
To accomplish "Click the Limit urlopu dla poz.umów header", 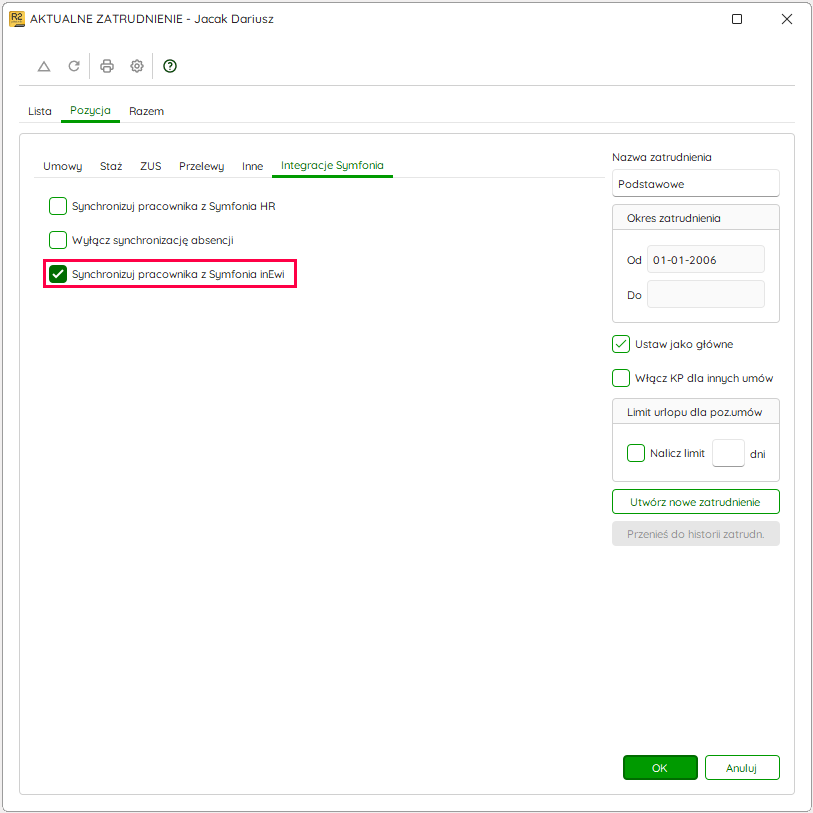I will tap(694, 412).
